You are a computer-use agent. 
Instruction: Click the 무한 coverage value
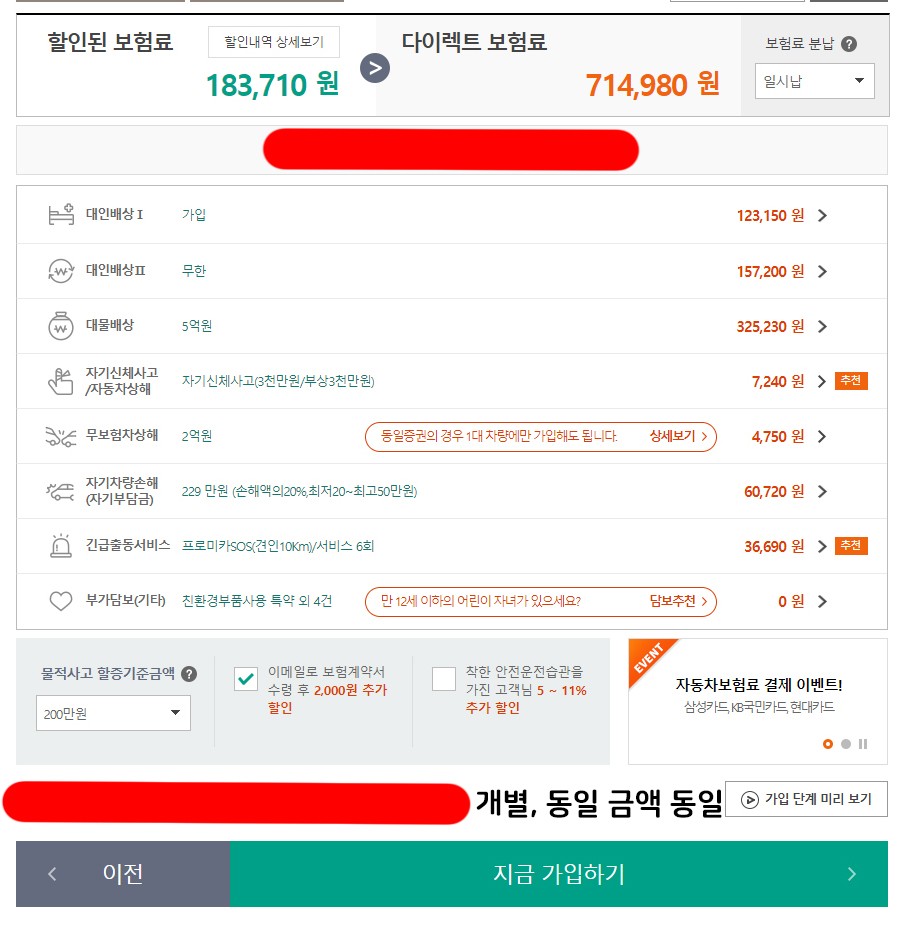193,271
